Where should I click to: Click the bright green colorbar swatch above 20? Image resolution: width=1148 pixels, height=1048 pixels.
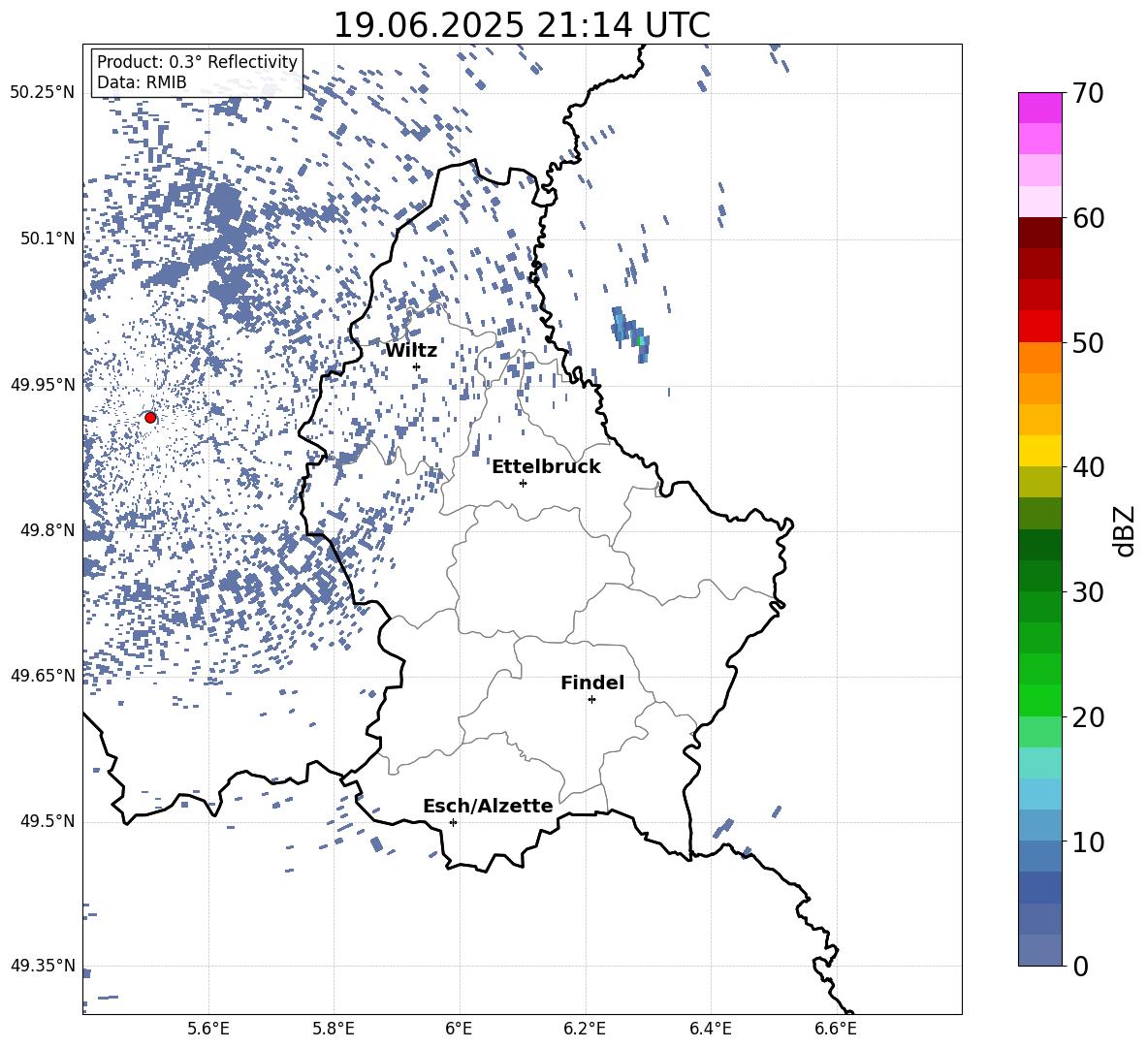(x=1039, y=700)
